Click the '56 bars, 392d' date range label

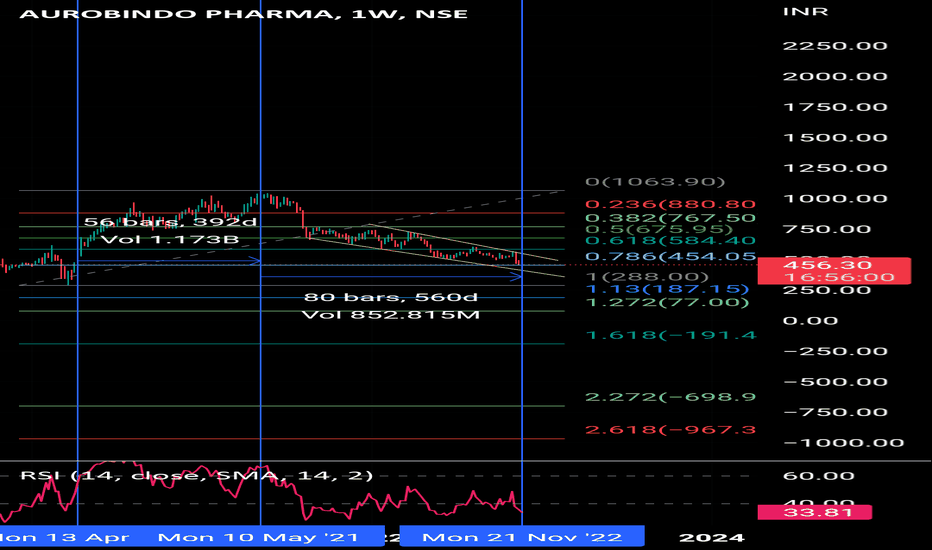pos(170,222)
